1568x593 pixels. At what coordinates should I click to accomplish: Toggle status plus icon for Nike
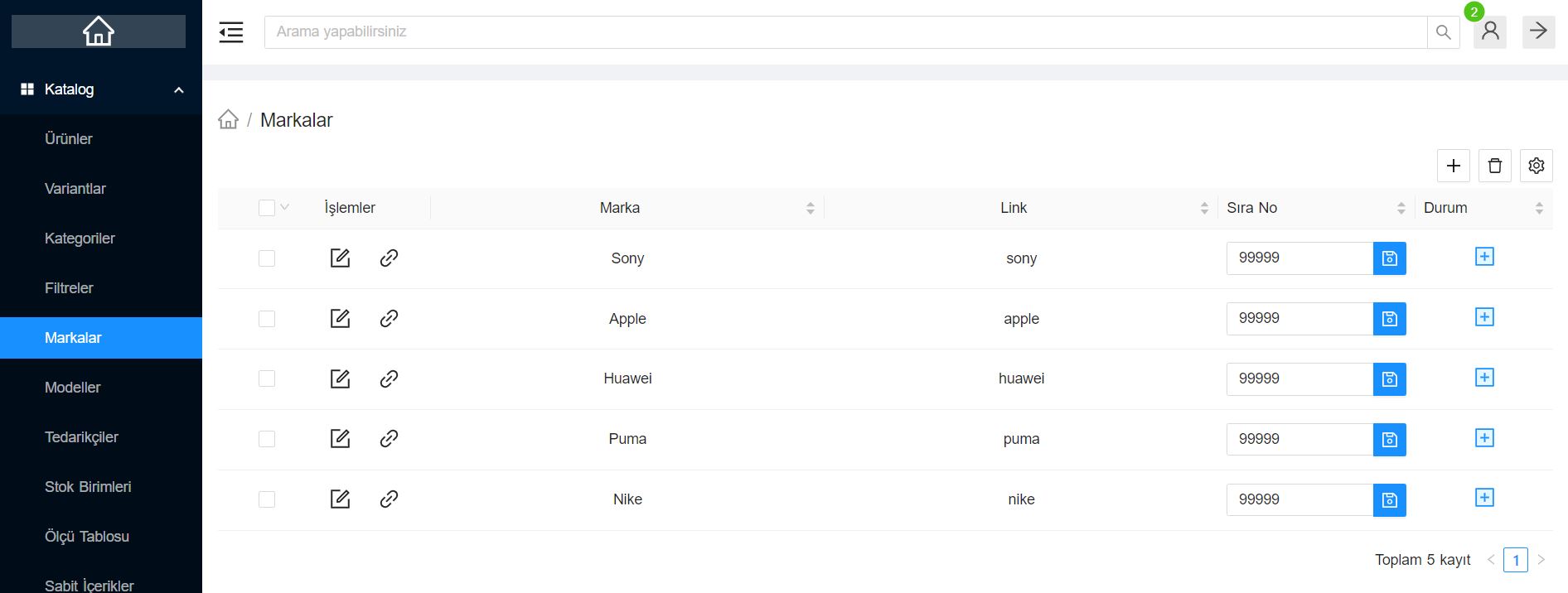[x=1484, y=498]
